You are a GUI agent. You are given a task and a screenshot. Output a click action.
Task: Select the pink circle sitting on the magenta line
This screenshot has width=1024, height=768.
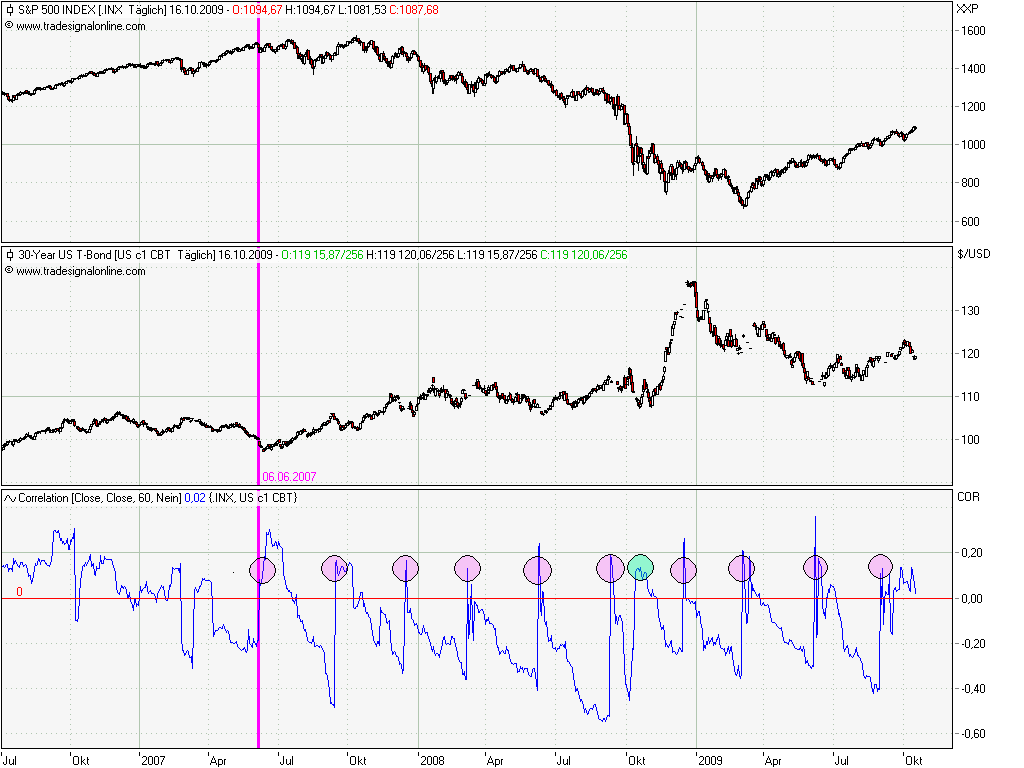[x=263, y=569]
